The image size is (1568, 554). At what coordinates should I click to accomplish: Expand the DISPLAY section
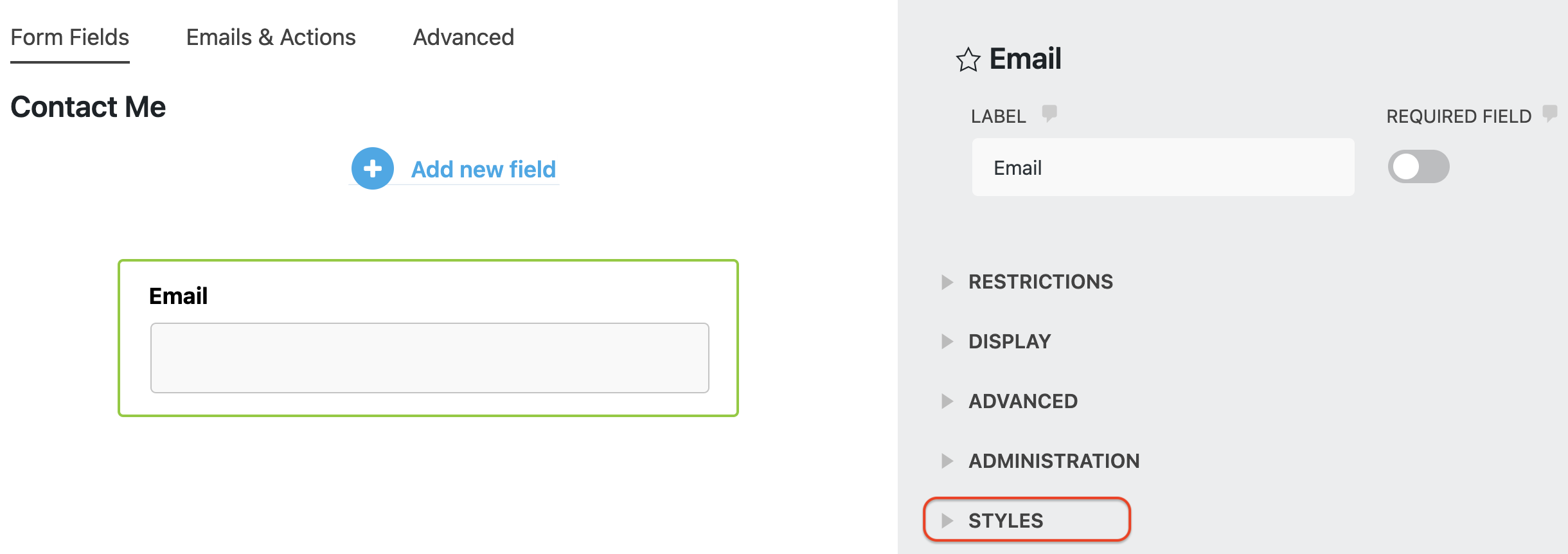point(1009,341)
